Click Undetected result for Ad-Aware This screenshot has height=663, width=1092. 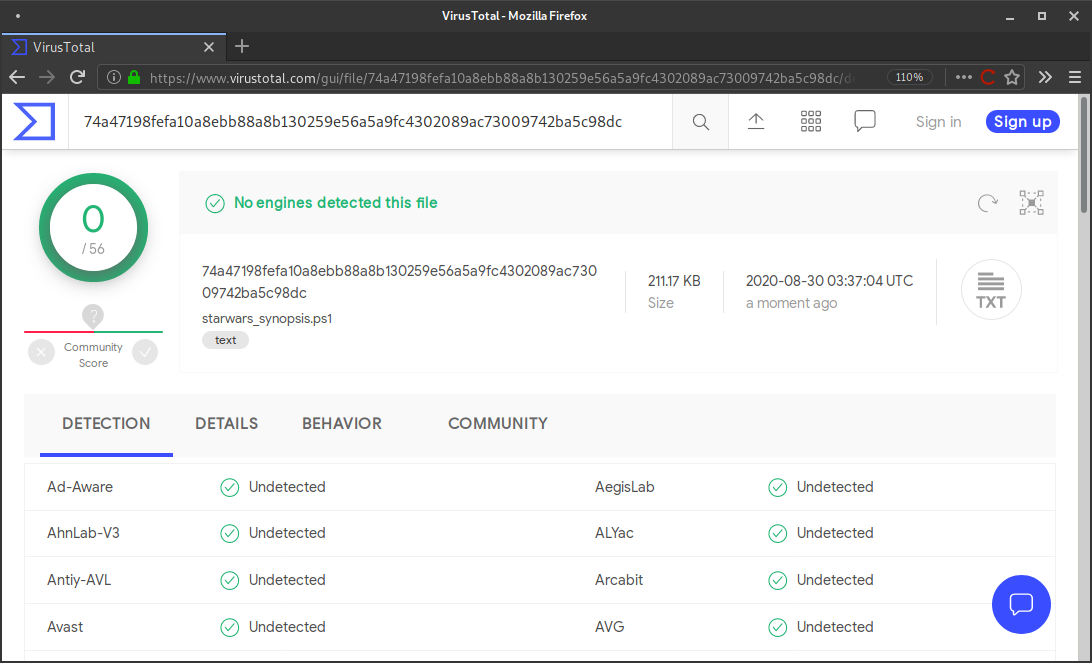287,487
